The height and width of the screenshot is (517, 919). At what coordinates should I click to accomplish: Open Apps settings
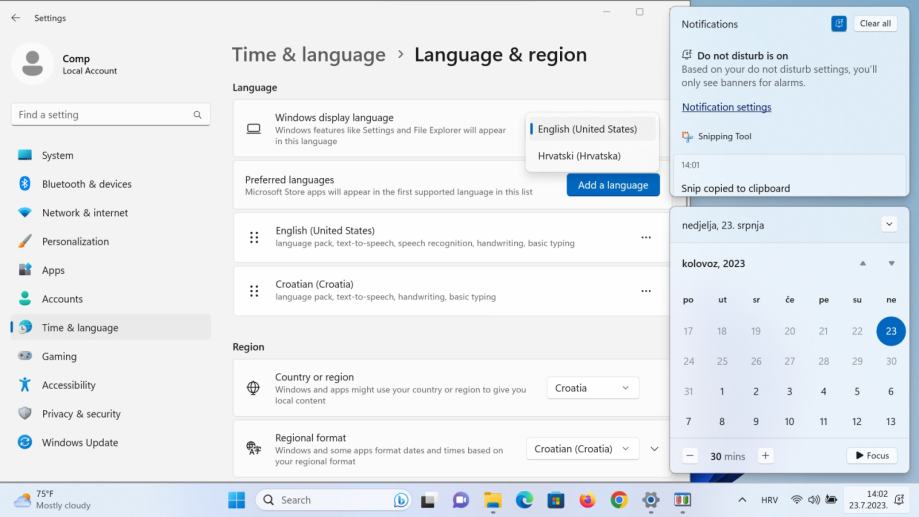coord(111,270)
